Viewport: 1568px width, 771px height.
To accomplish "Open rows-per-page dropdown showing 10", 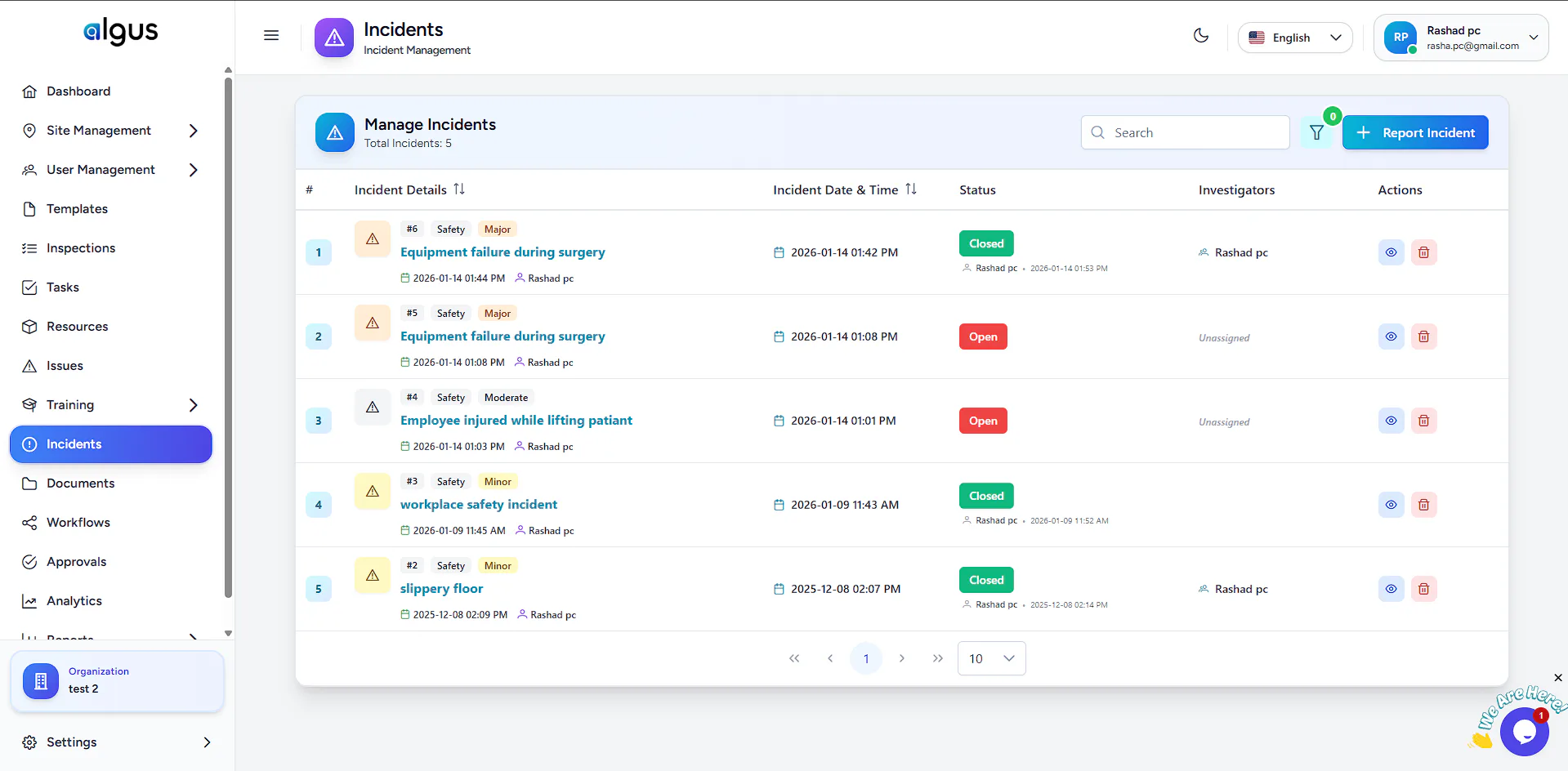I will (x=991, y=658).
